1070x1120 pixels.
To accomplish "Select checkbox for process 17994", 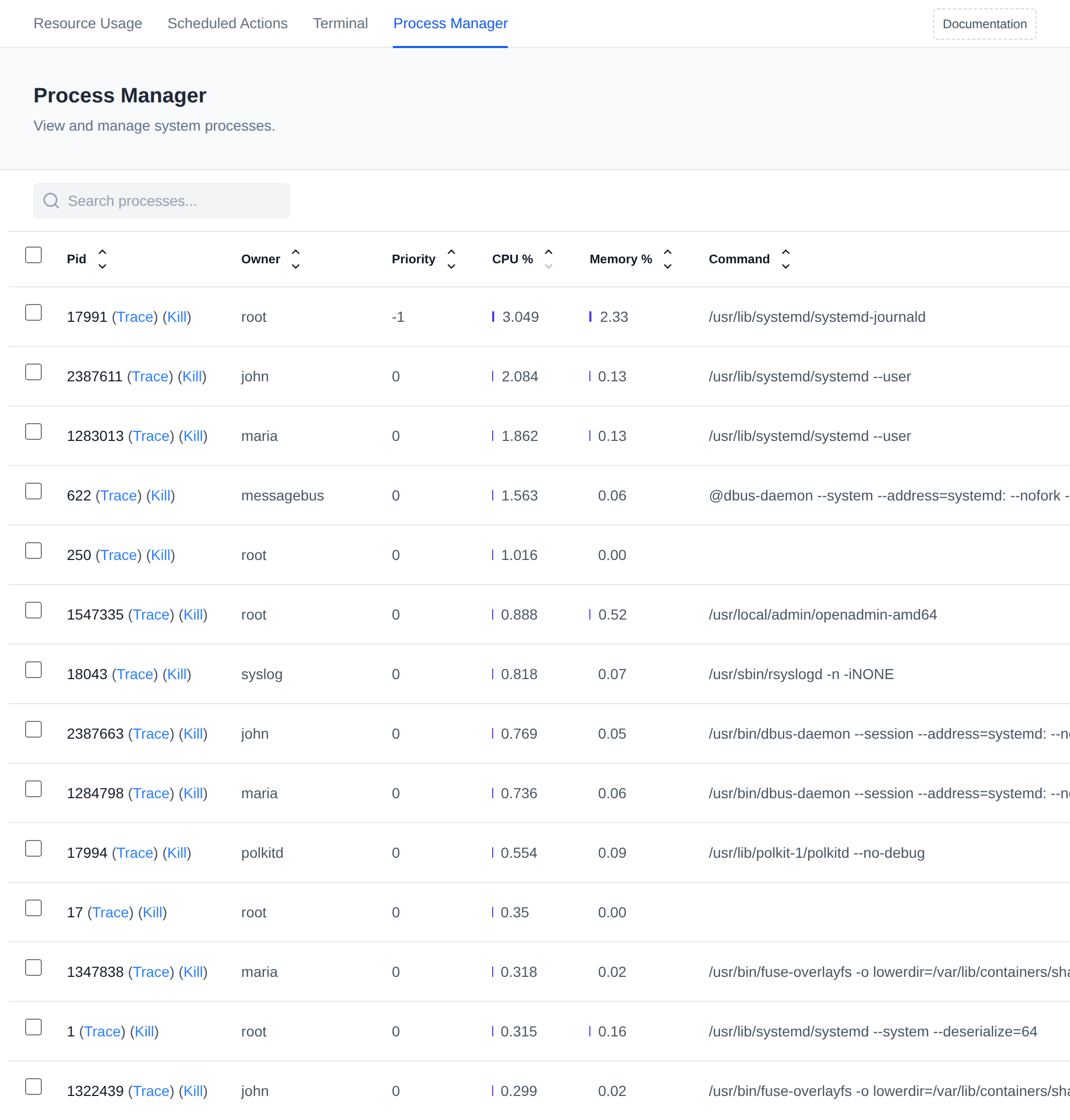I will click(x=33, y=848).
